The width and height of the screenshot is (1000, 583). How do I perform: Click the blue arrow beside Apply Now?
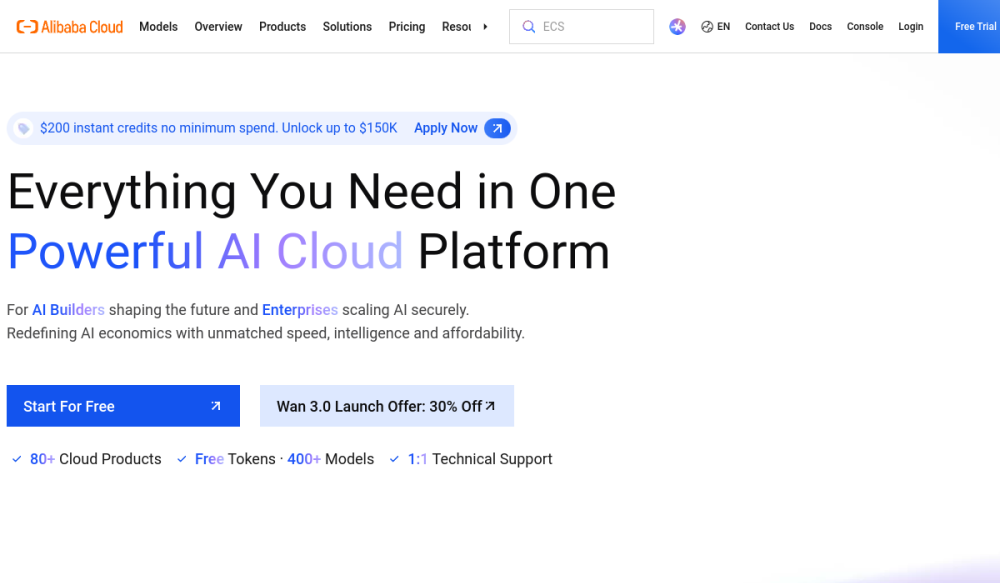tap(497, 128)
